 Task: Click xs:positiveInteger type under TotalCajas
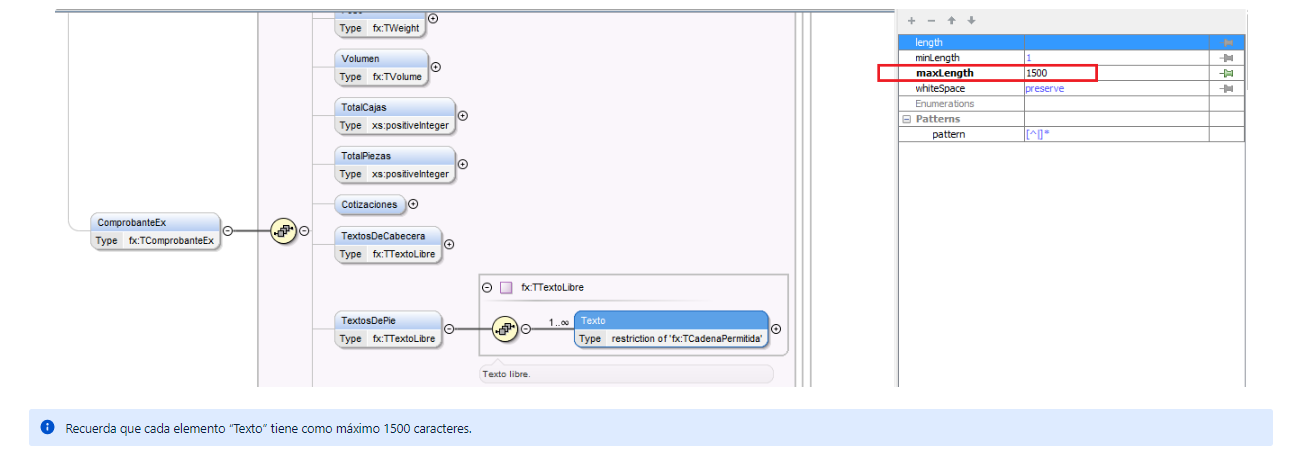point(410,125)
